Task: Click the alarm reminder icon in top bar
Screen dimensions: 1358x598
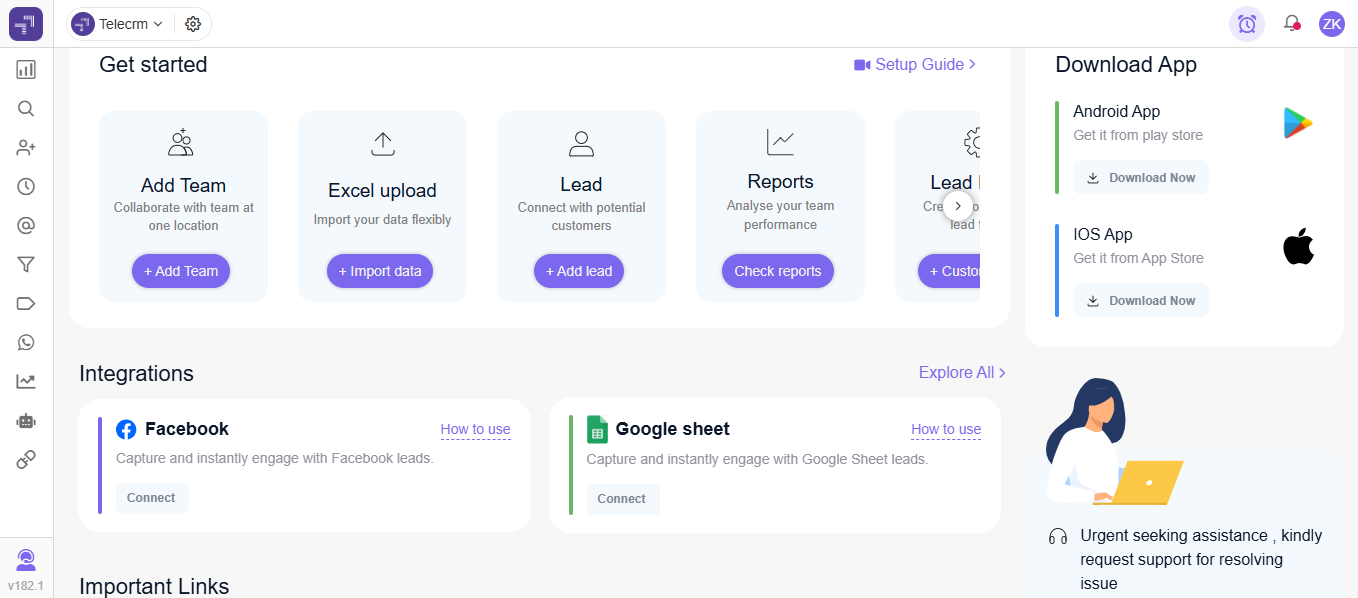Action: (x=1246, y=23)
